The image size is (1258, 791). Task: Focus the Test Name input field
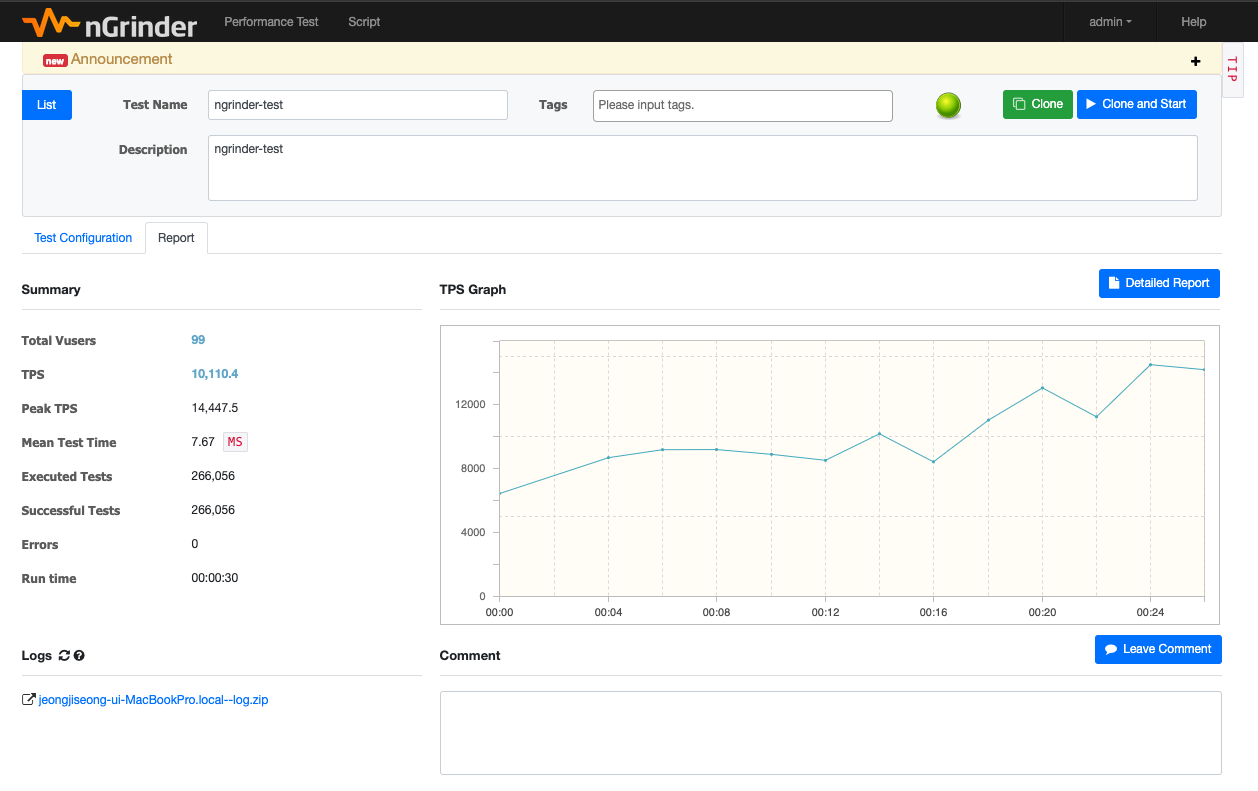(x=358, y=105)
